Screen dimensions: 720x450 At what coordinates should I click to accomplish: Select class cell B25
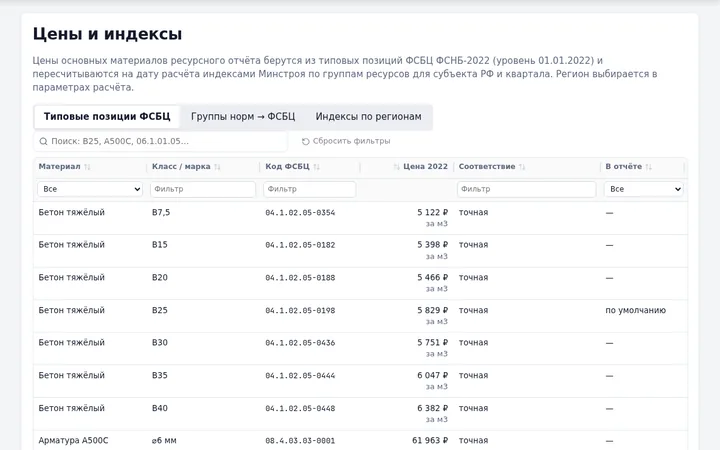[160, 310]
